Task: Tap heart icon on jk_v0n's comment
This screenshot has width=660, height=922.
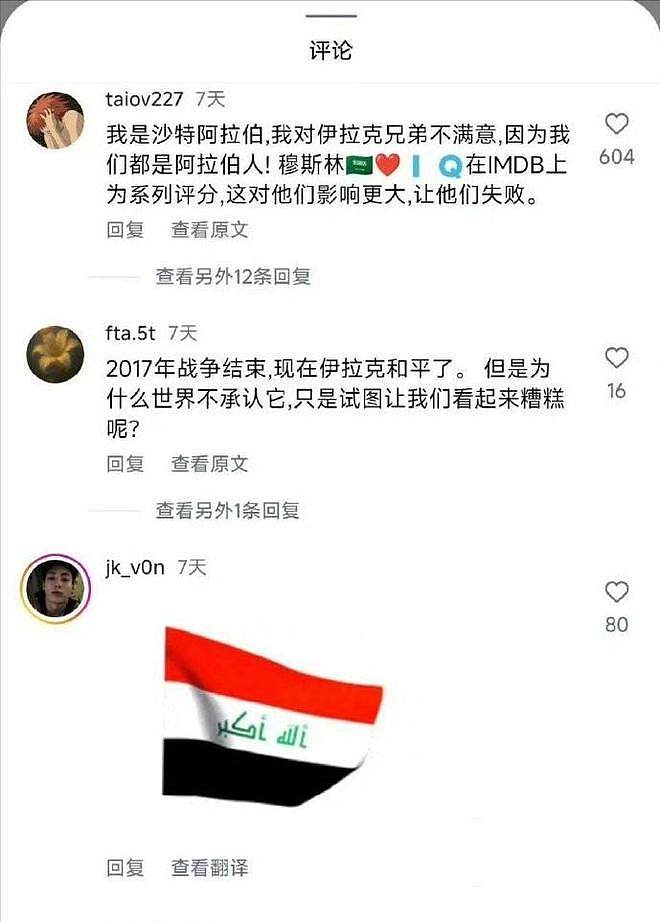Action: coord(616,592)
